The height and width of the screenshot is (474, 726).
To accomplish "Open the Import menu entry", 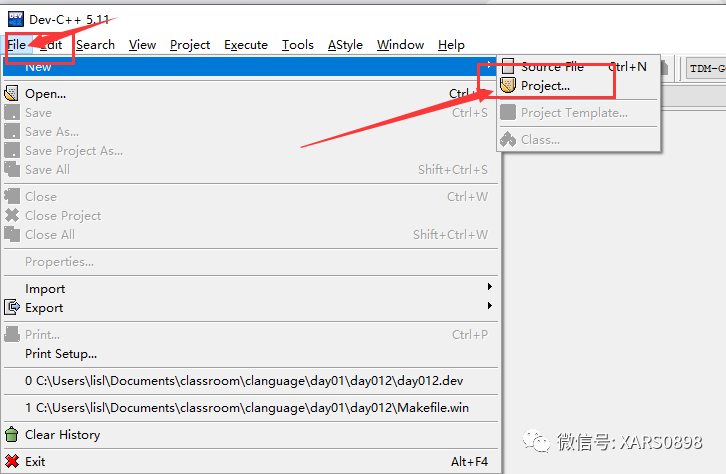I will pyautogui.click(x=250, y=288).
